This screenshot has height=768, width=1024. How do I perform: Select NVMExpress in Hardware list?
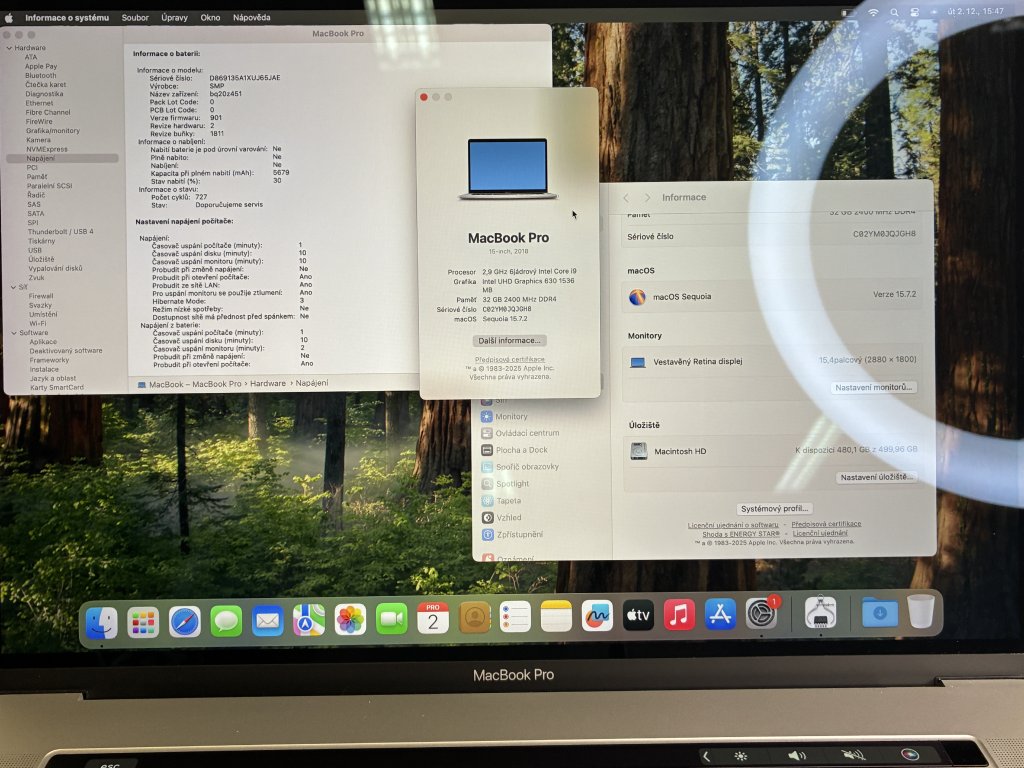pyautogui.click(x=46, y=149)
